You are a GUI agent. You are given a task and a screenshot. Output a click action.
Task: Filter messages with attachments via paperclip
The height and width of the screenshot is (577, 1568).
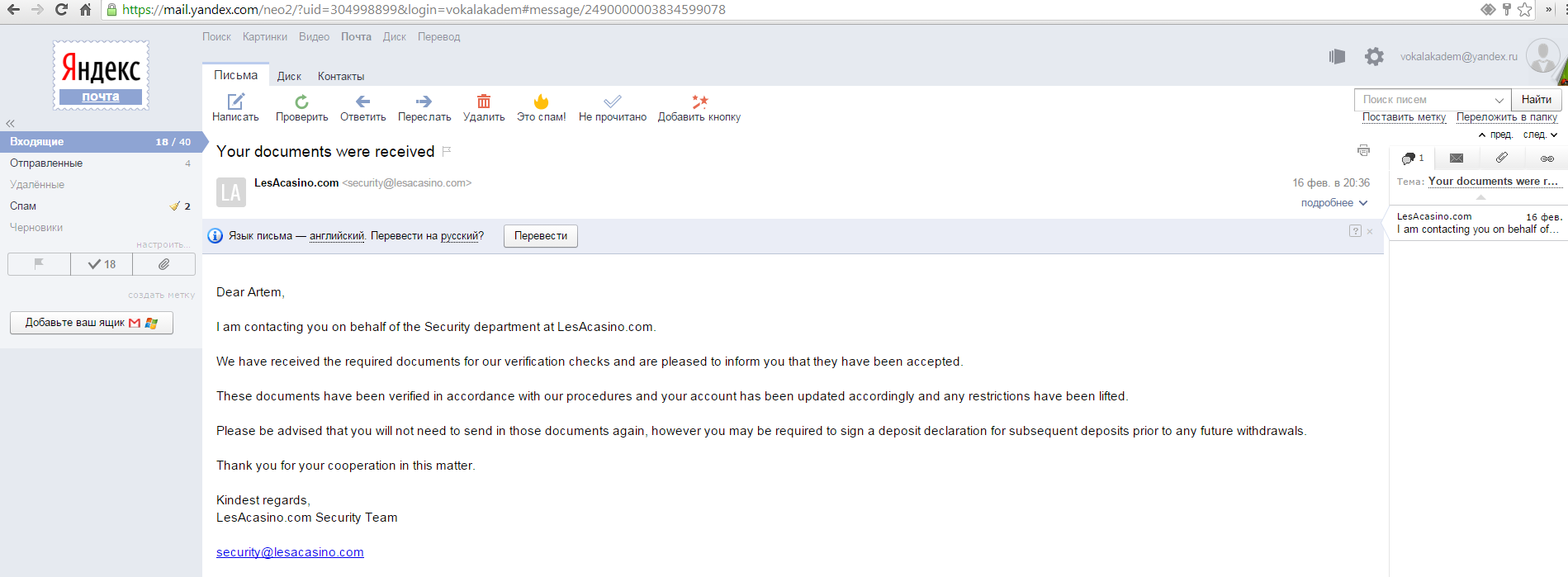click(x=164, y=264)
